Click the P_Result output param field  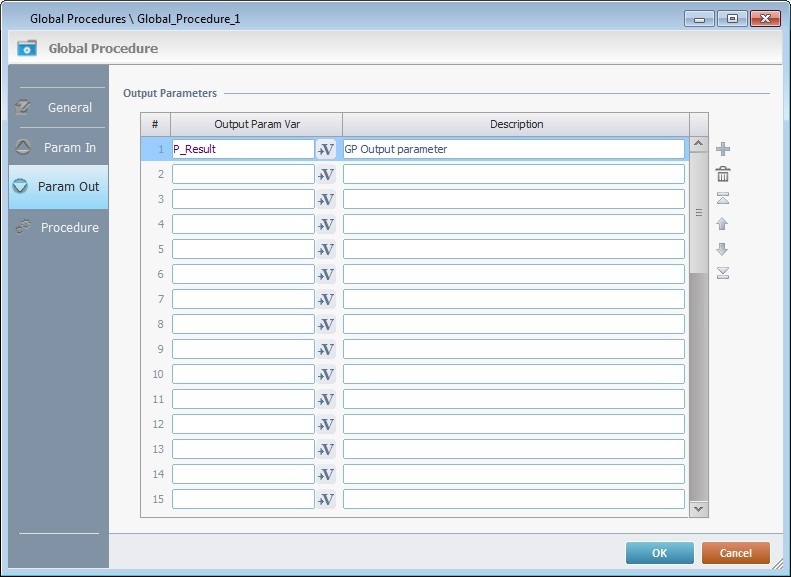[243, 149]
